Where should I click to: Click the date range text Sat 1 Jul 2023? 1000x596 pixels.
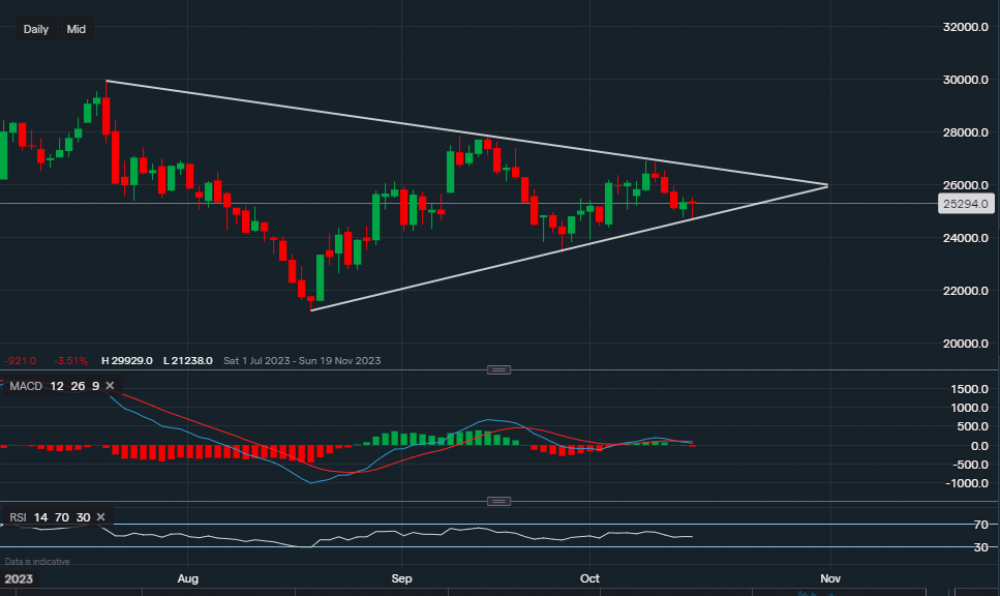262,360
